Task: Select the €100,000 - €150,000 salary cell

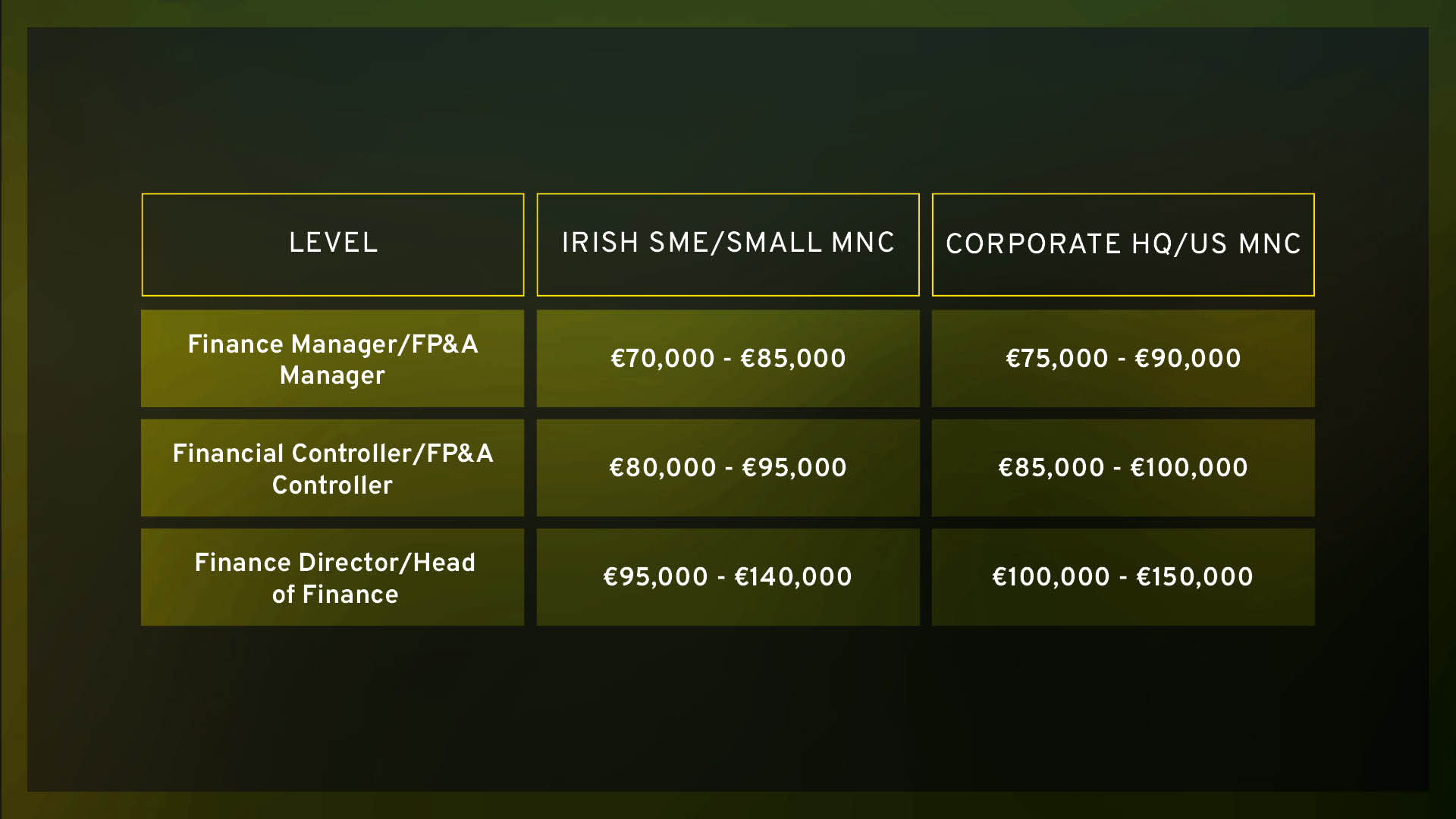Action: 1123,577
